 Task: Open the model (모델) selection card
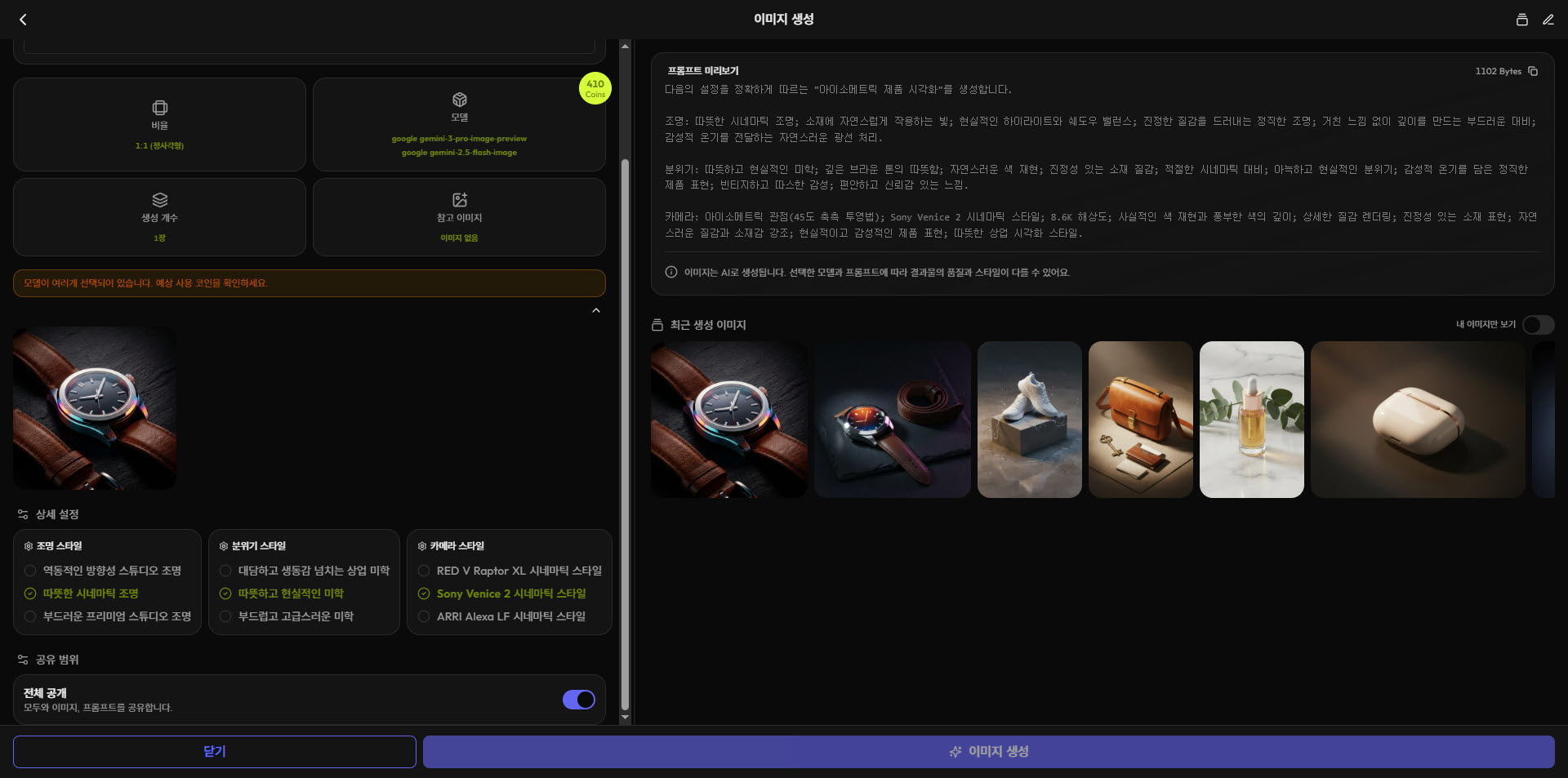pyautogui.click(x=459, y=125)
